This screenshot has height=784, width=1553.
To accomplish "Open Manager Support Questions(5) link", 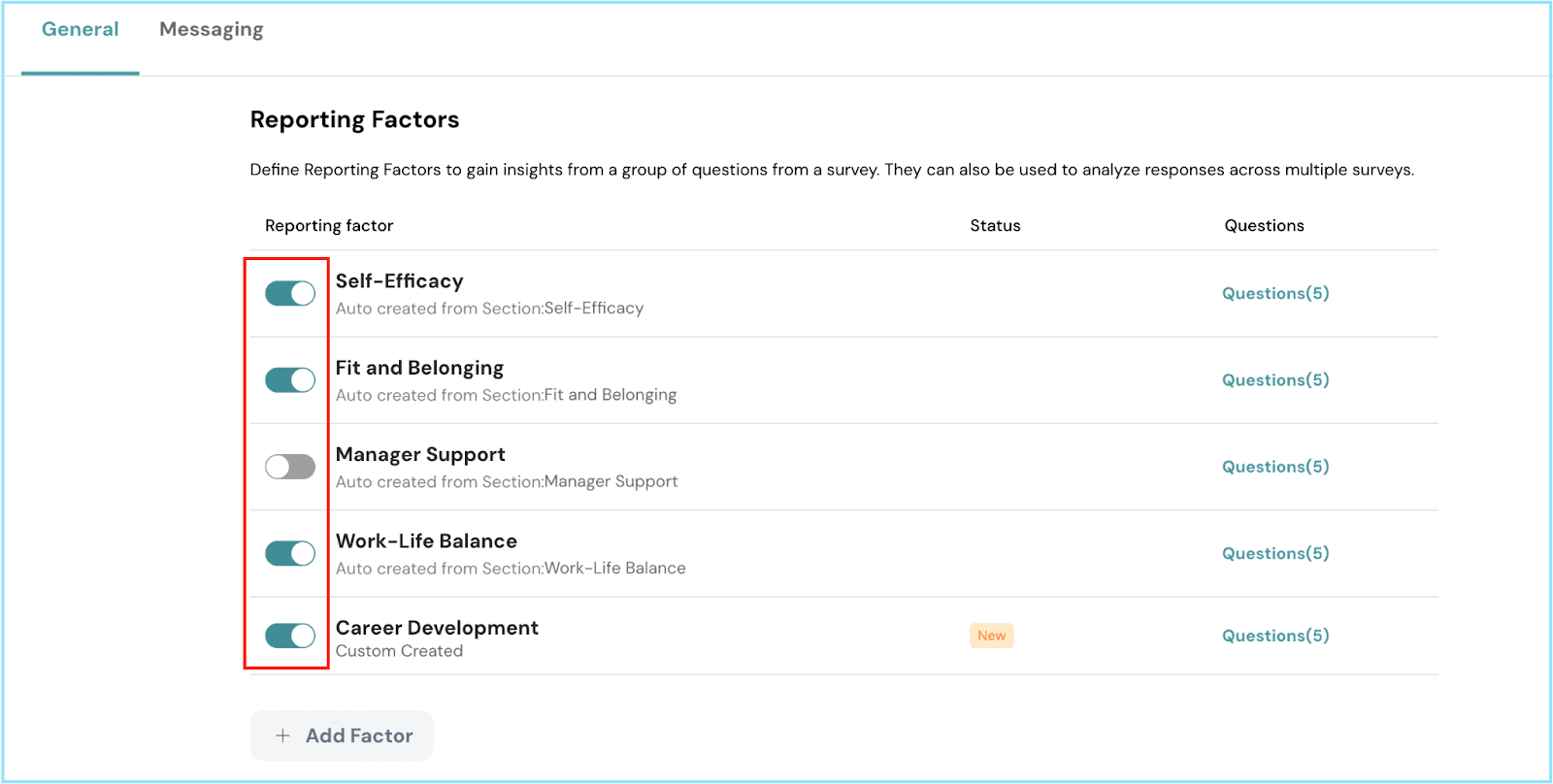I will pos(1274,467).
